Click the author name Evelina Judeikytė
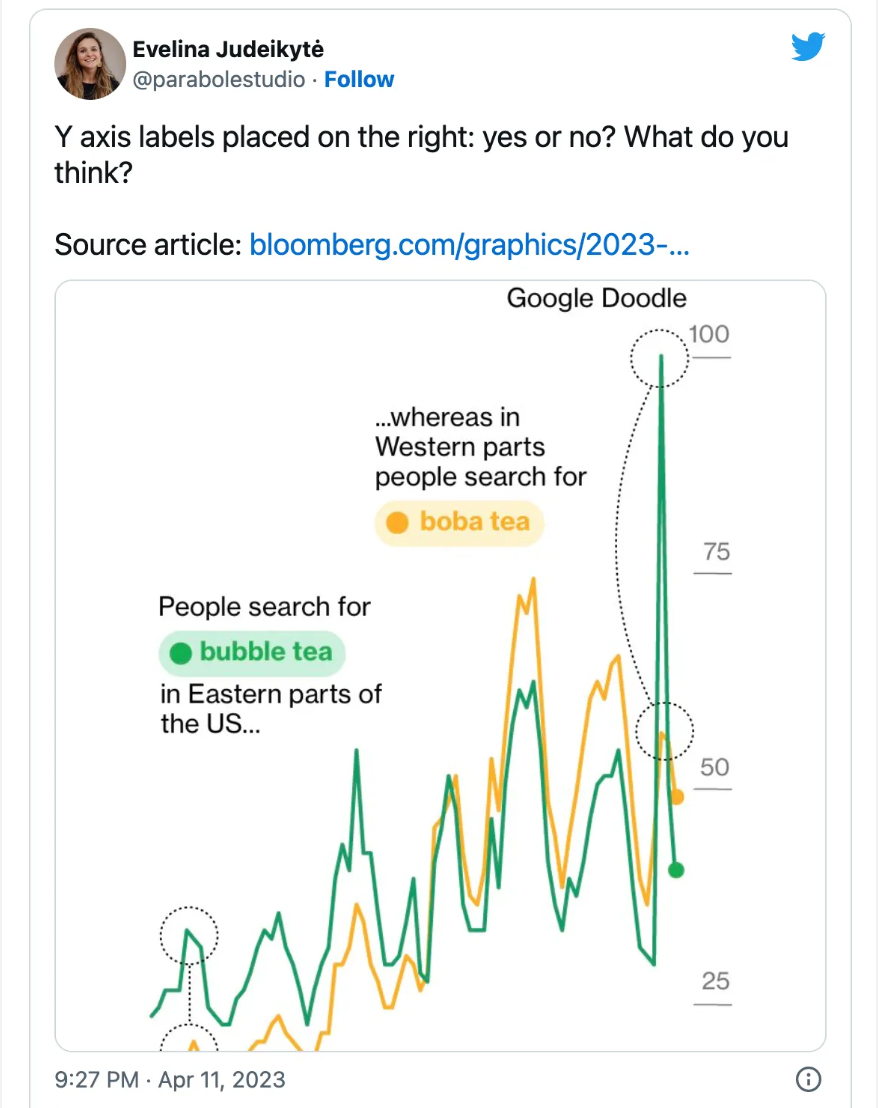Image resolution: width=878 pixels, height=1108 pixels. pos(228,49)
